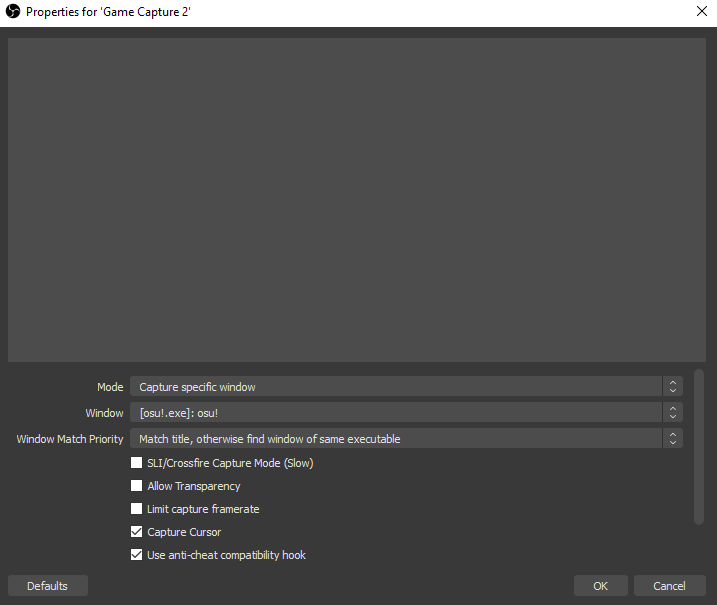
Task: Click the properties vertical scrollbar
Action: point(699,447)
